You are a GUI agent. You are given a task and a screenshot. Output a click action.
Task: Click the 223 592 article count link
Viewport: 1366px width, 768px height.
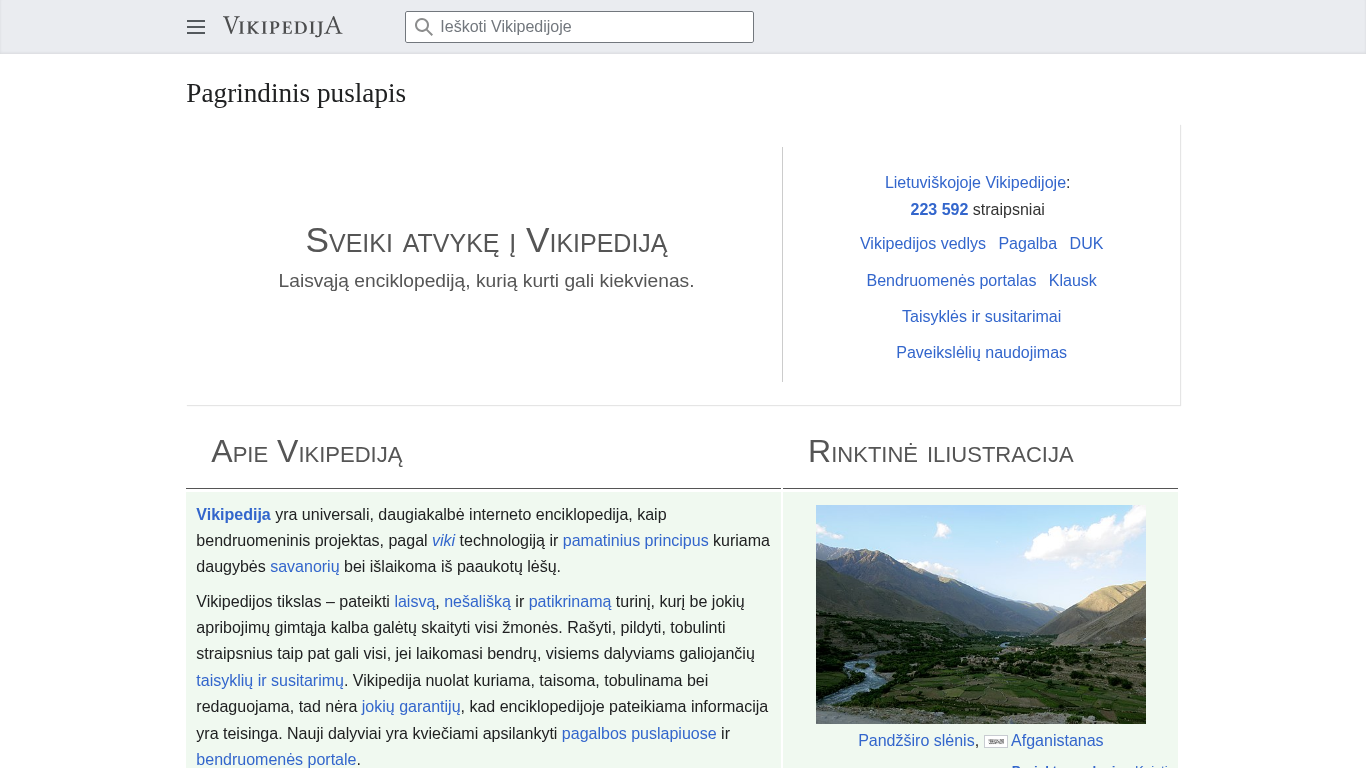click(939, 209)
